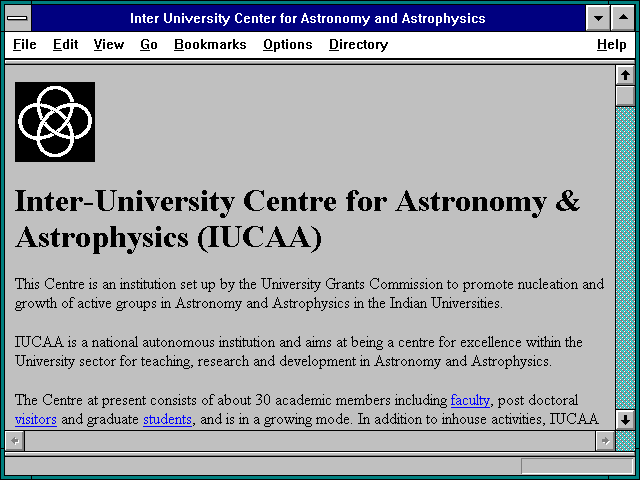
Task: Click the horizontal scrollbar track
Action: point(310,441)
